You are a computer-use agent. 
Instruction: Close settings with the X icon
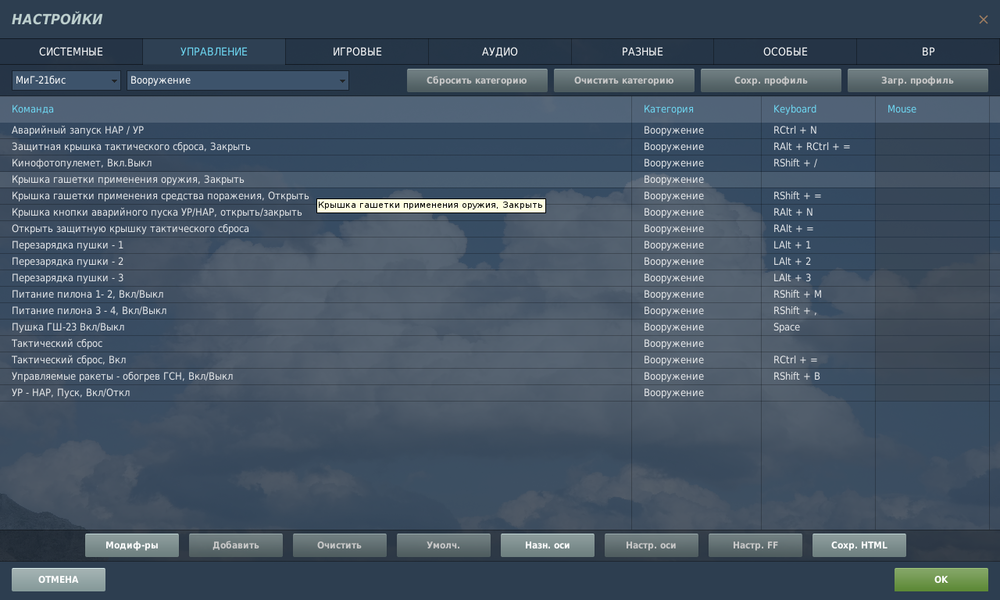point(983,20)
